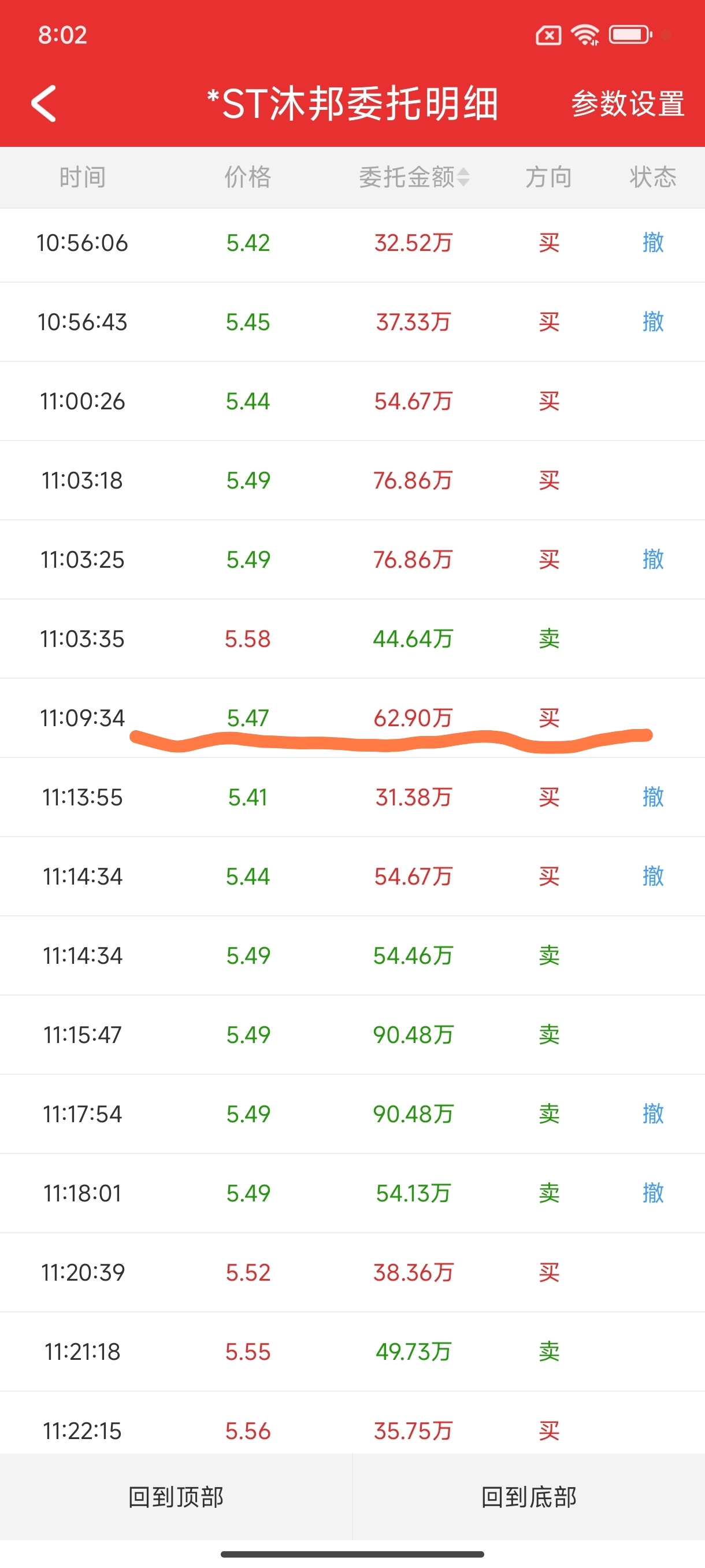Image resolution: width=705 pixels, height=1568 pixels.
Task: Sort by 委托金额 arrow icon
Action: click(x=463, y=177)
